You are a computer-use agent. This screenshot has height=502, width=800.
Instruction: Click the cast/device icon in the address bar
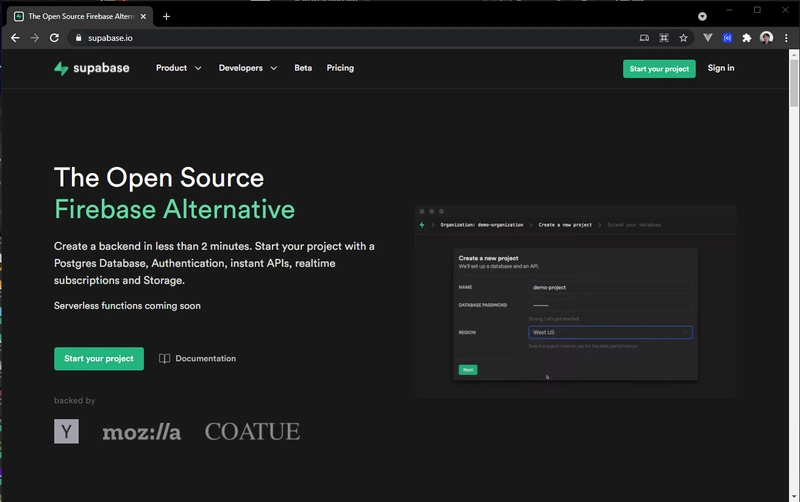point(644,38)
